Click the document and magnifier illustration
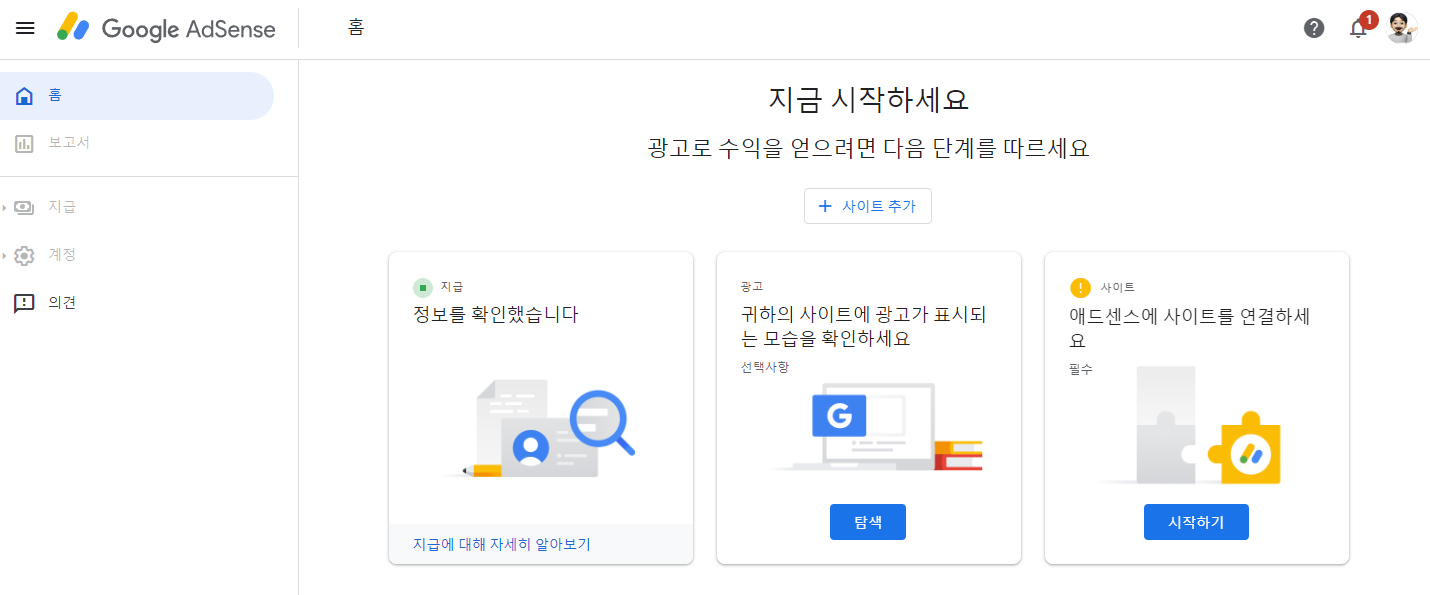This screenshot has height=595, width=1430. (540, 429)
